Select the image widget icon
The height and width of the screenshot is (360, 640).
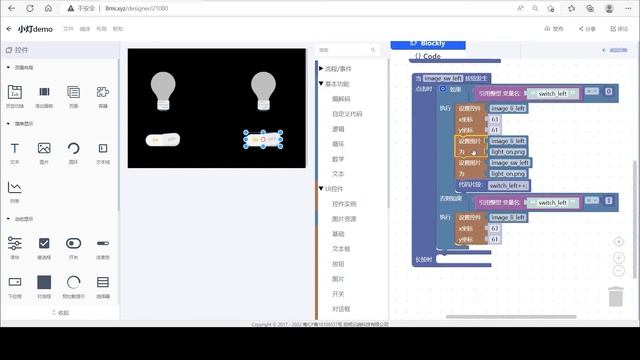click(44, 148)
